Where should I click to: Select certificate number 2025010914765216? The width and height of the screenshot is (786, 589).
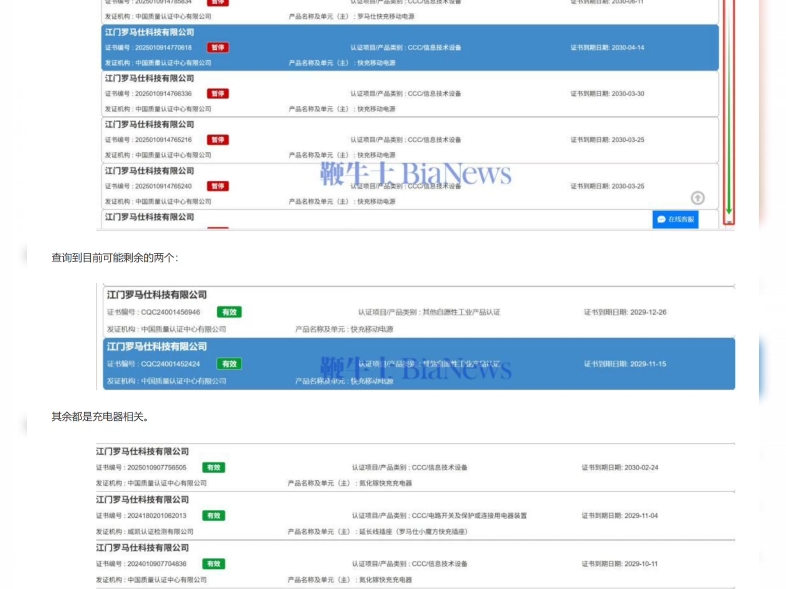[x=163, y=140]
